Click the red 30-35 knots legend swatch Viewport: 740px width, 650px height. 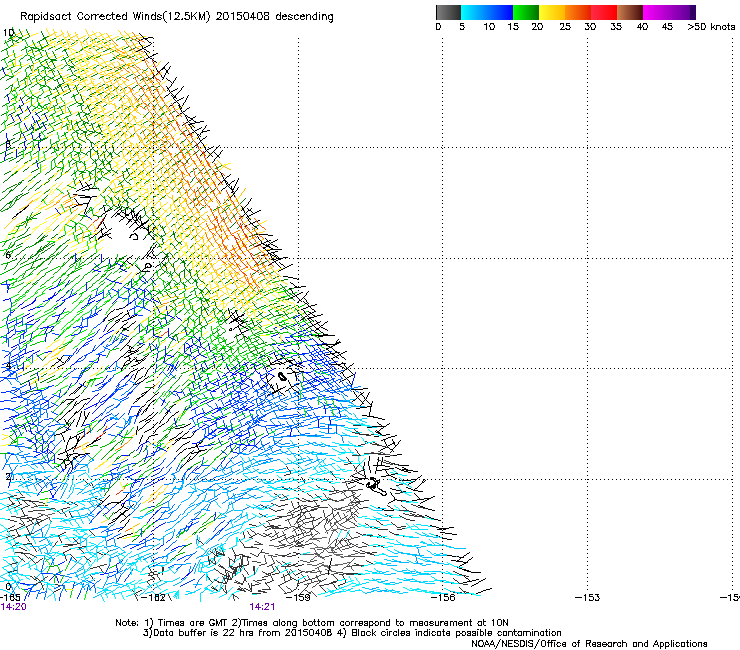604,12
